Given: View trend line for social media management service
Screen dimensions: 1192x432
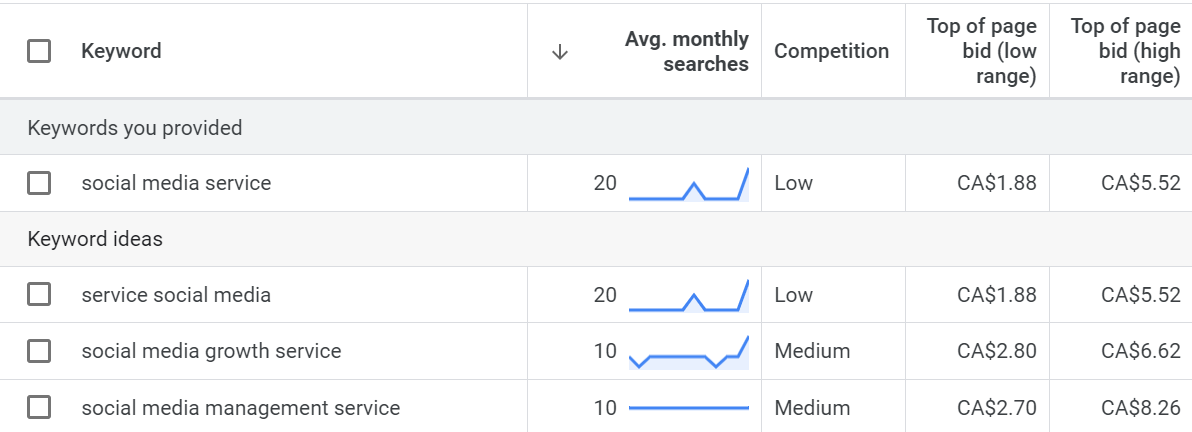Looking at the screenshot, I should pos(688,408).
